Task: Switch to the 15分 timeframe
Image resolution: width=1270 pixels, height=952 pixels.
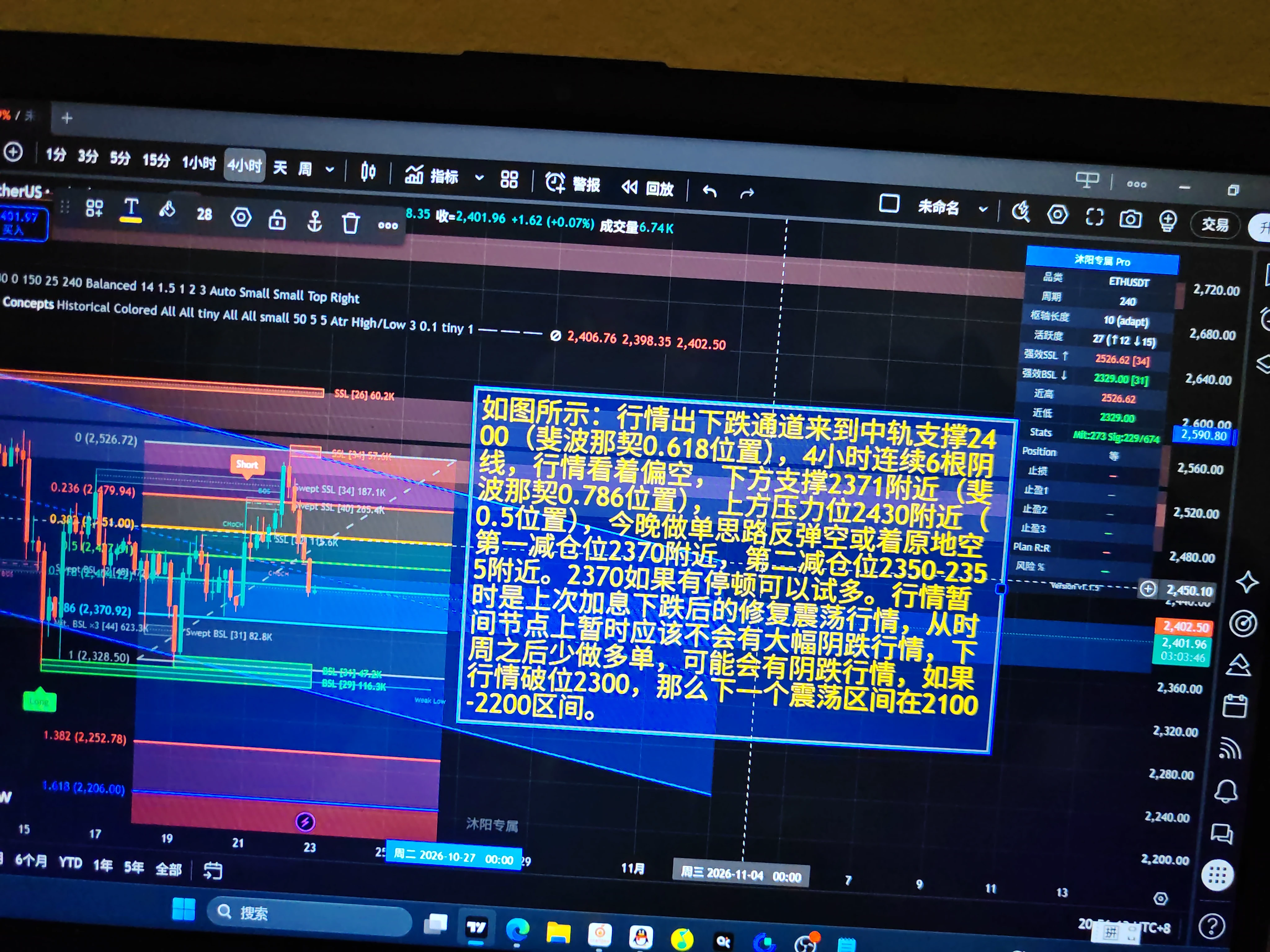Action: coord(156,160)
